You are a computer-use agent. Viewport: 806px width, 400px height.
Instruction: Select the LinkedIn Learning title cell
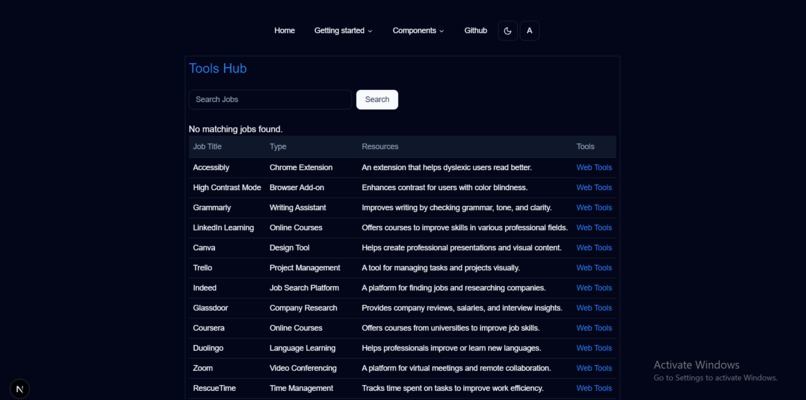tap(223, 228)
